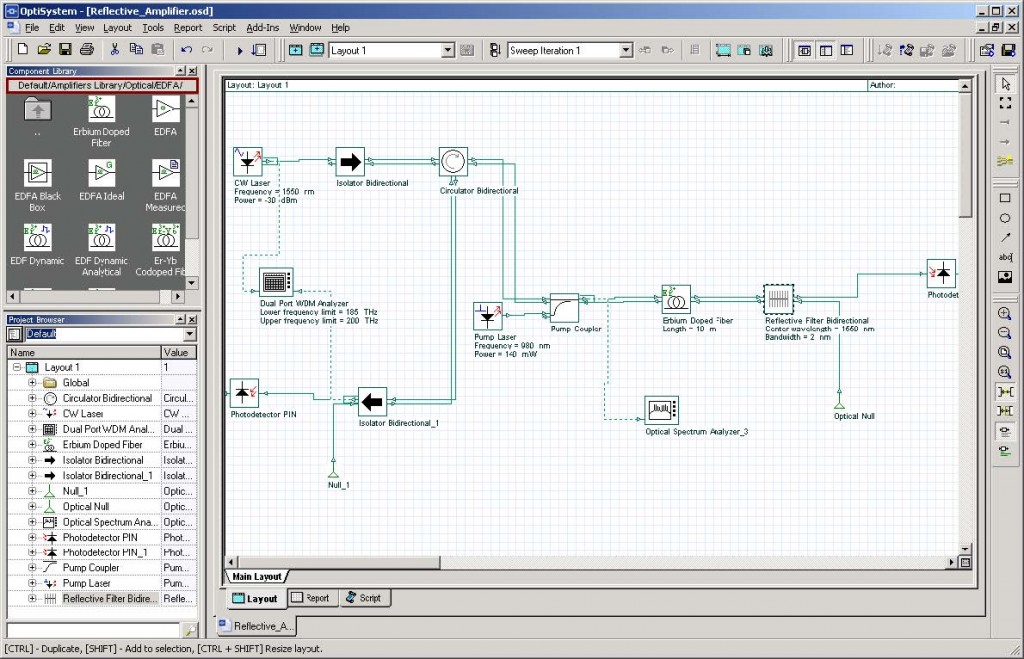The image size is (1024, 659).
Task: Select Photodetector PIN in Project Browser
Action: pyautogui.click(x=100, y=538)
